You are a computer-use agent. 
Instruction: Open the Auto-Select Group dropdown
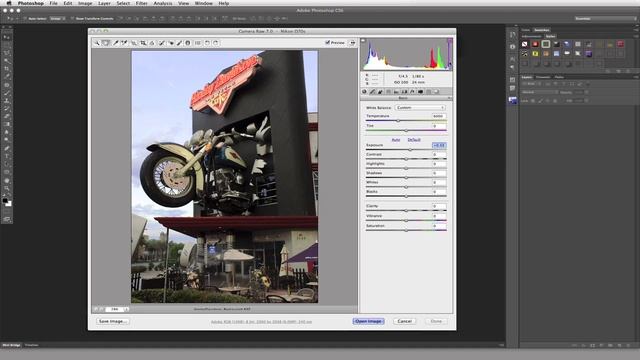click(57, 19)
